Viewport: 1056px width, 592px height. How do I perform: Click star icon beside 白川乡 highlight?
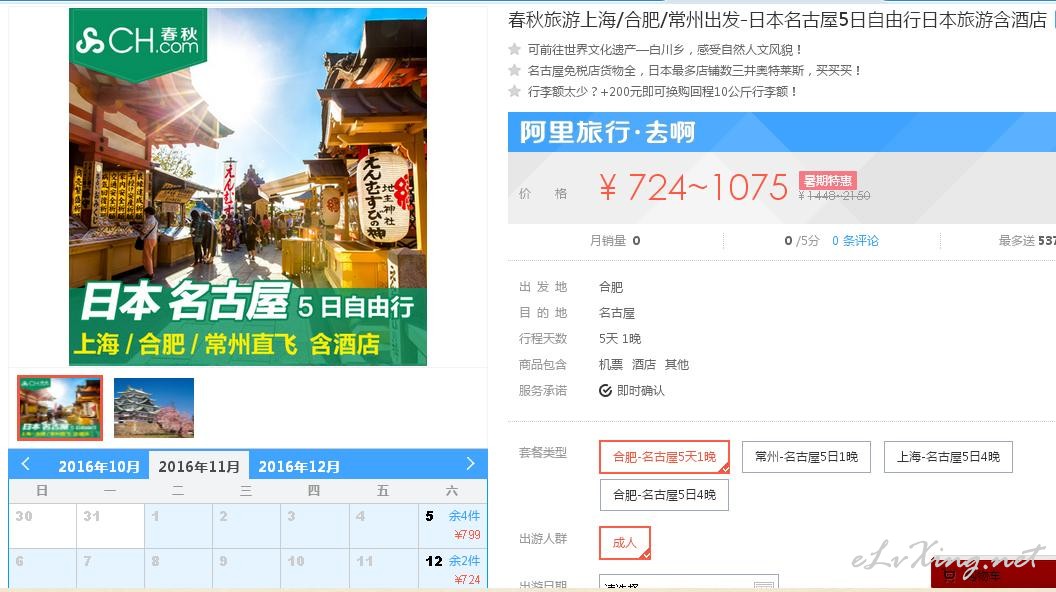(x=515, y=48)
